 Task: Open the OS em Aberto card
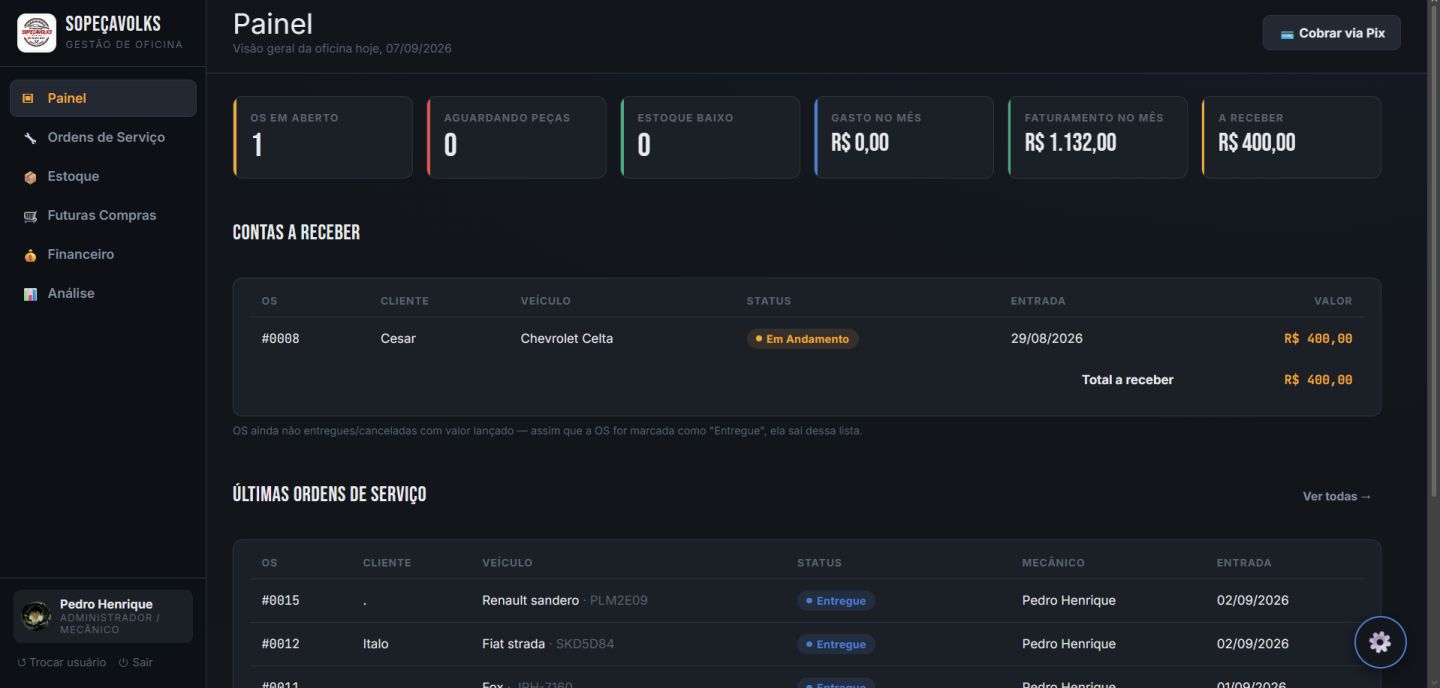pos(323,137)
